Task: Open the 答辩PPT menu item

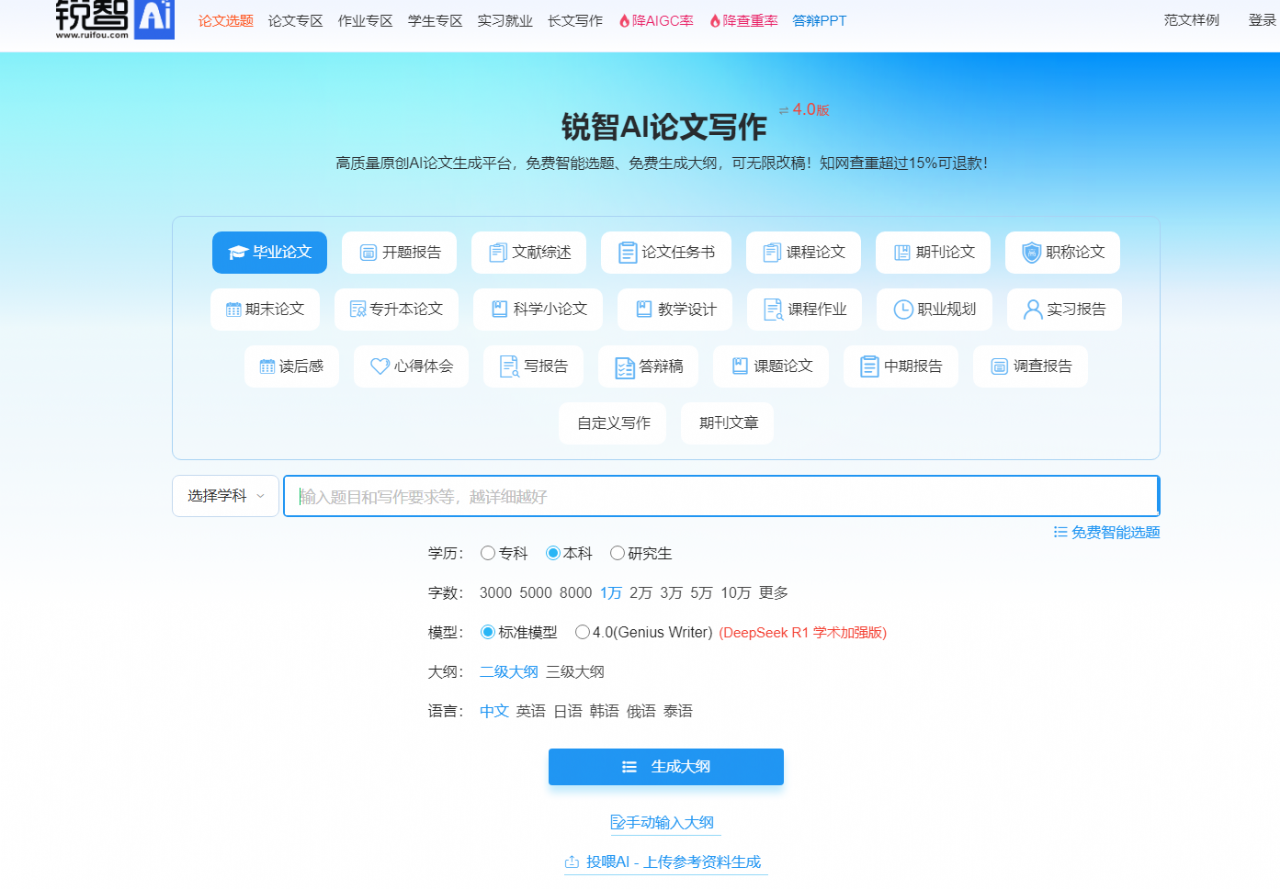Action: point(819,19)
